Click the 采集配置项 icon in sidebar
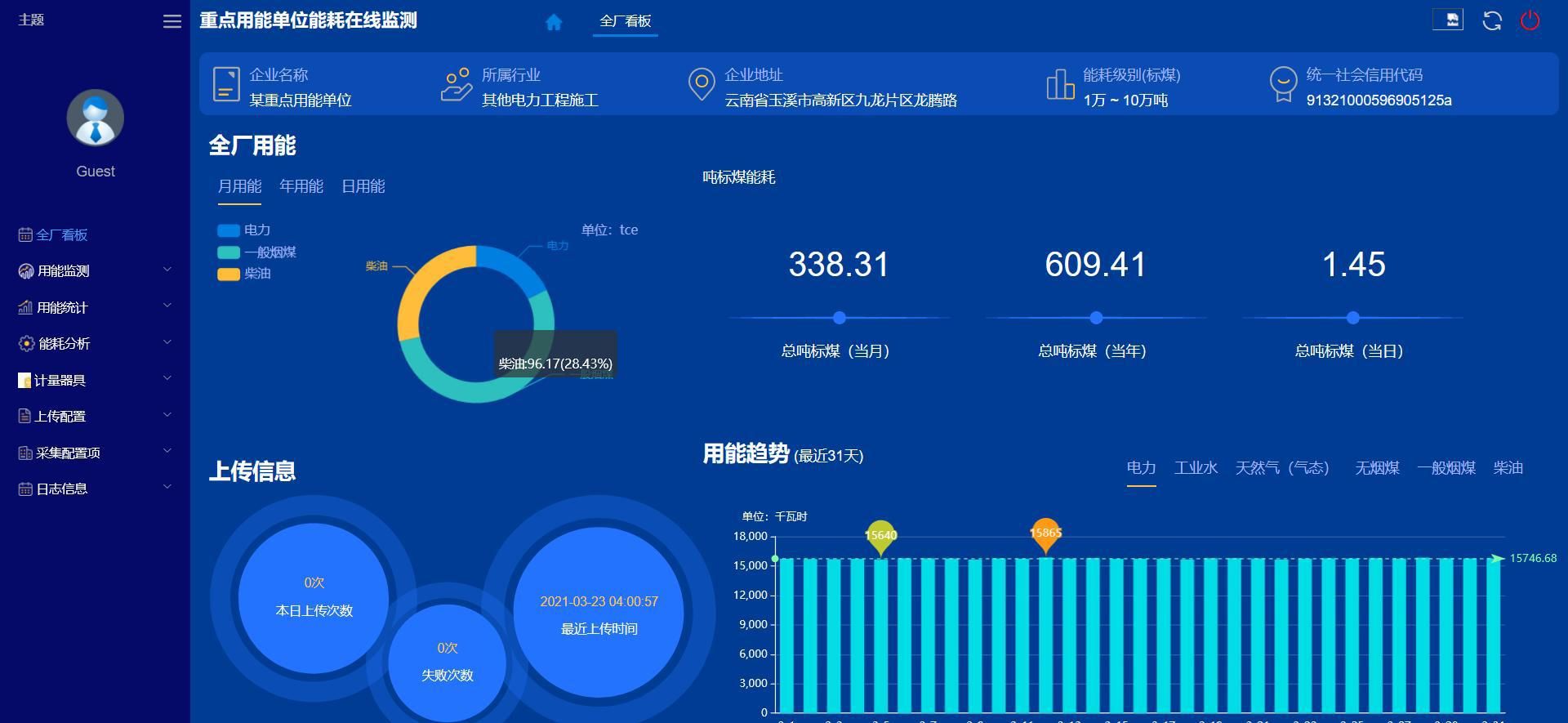Image resolution: width=1568 pixels, height=723 pixels. (25, 453)
